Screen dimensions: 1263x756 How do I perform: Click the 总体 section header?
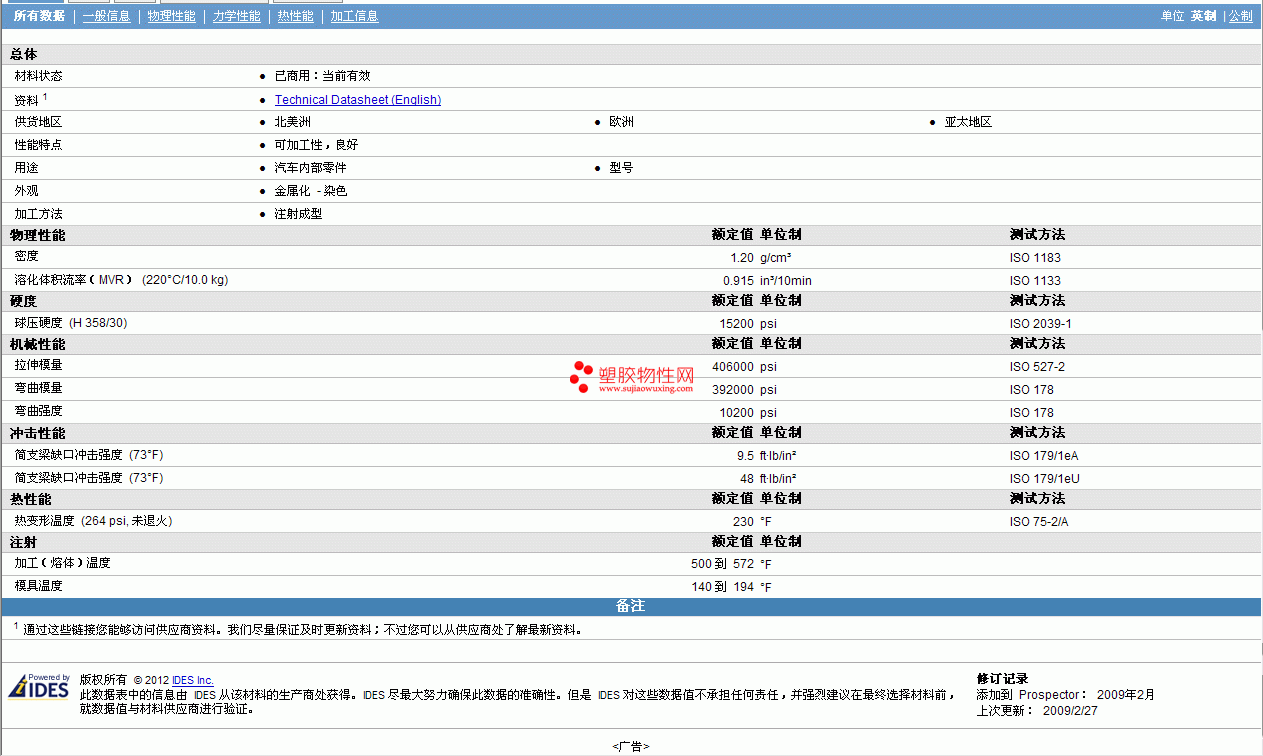click(24, 54)
